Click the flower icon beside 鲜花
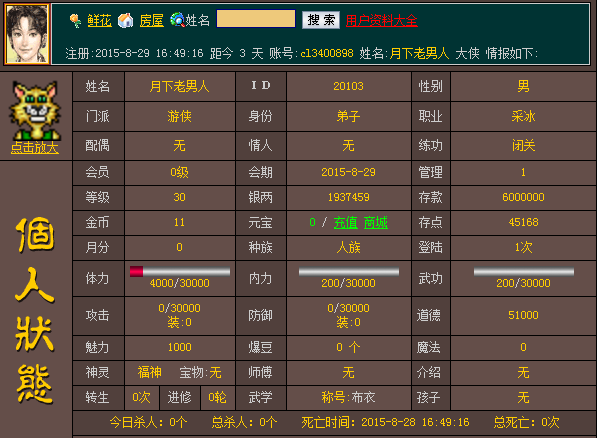This screenshot has height=438, width=597. click(75, 21)
